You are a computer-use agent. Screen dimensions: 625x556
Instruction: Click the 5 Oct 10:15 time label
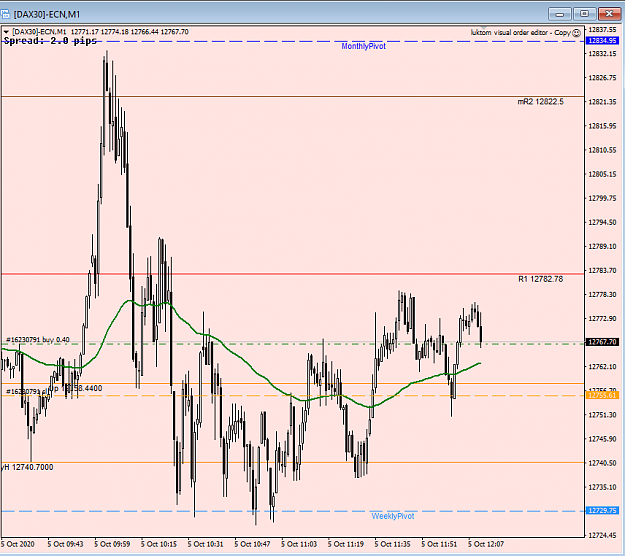(159, 544)
